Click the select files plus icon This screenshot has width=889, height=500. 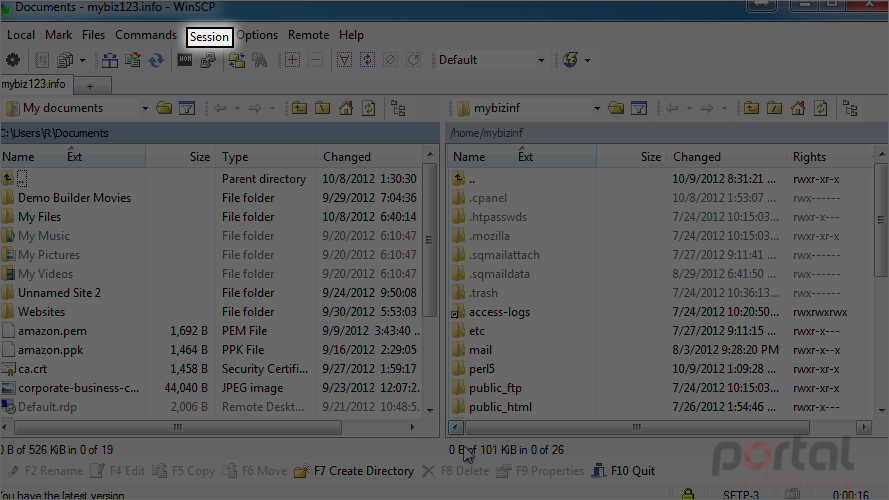(293, 60)
